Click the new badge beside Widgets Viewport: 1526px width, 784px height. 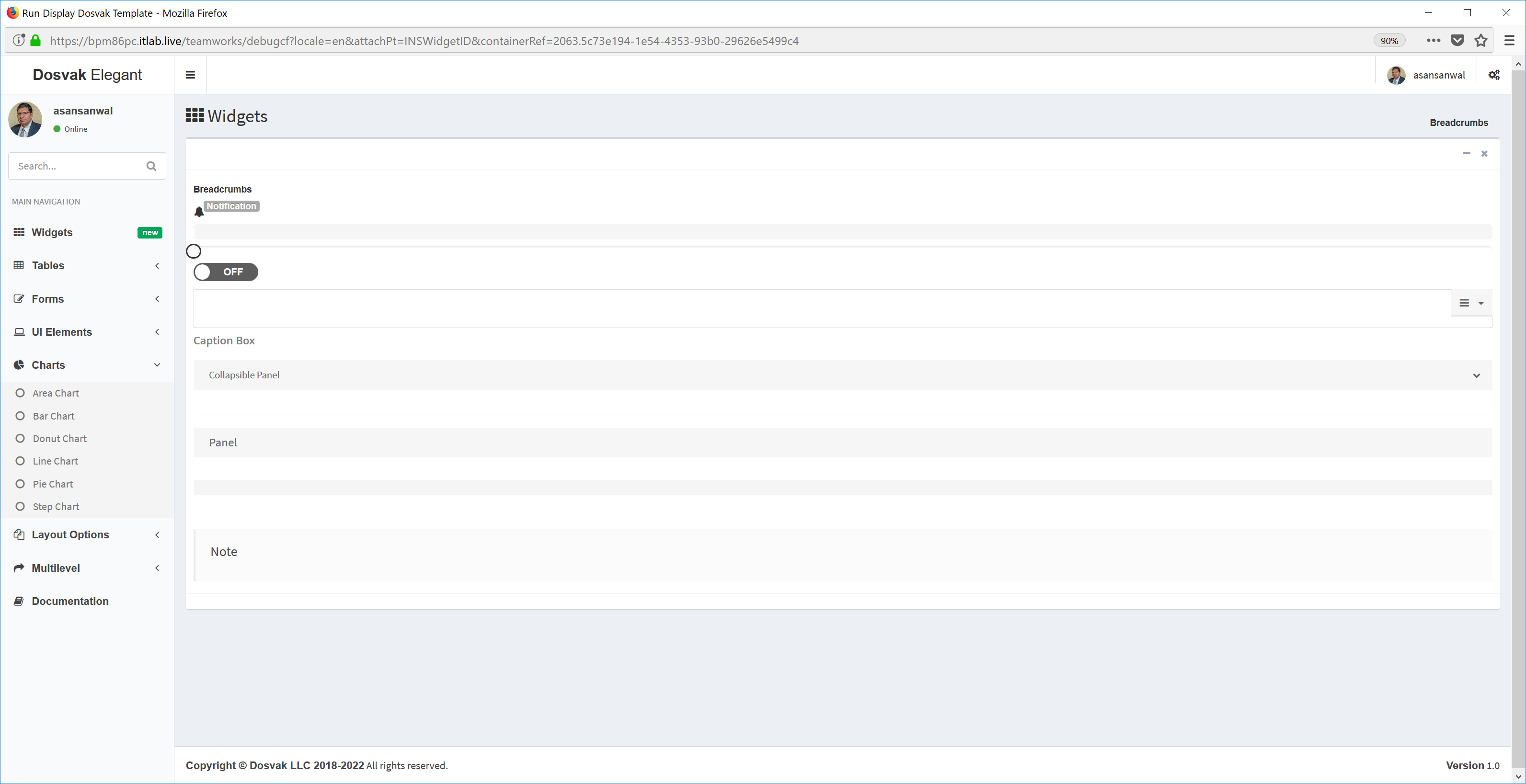(x=150, y=232)
